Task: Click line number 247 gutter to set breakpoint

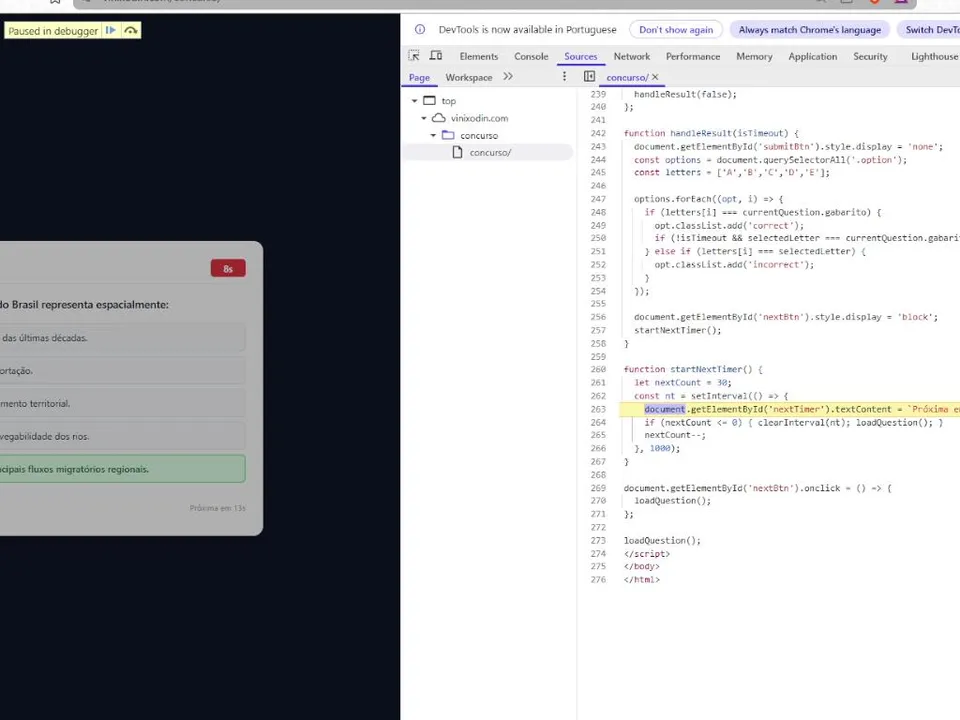Action: pos(598,199)
